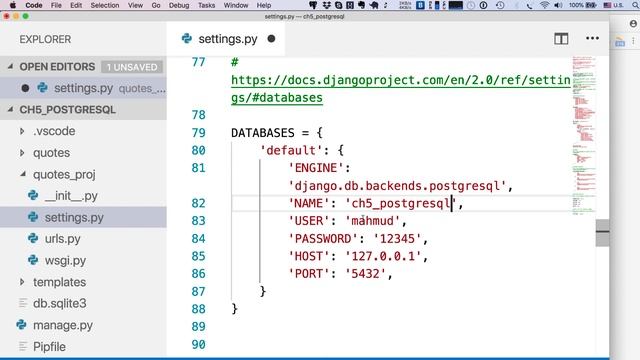Collapse the CH5_POSTGRESQL section
The width and height of the screenshot is (640, 360).
click(x=11, y=109)
